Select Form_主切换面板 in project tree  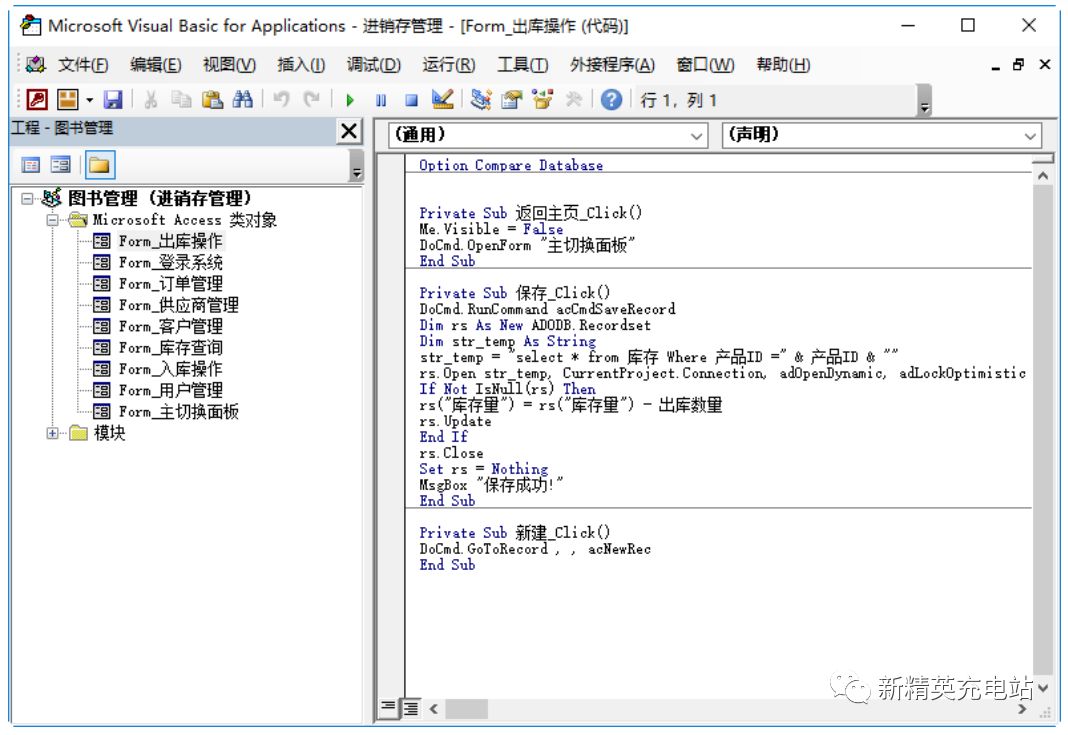point(178,411)
